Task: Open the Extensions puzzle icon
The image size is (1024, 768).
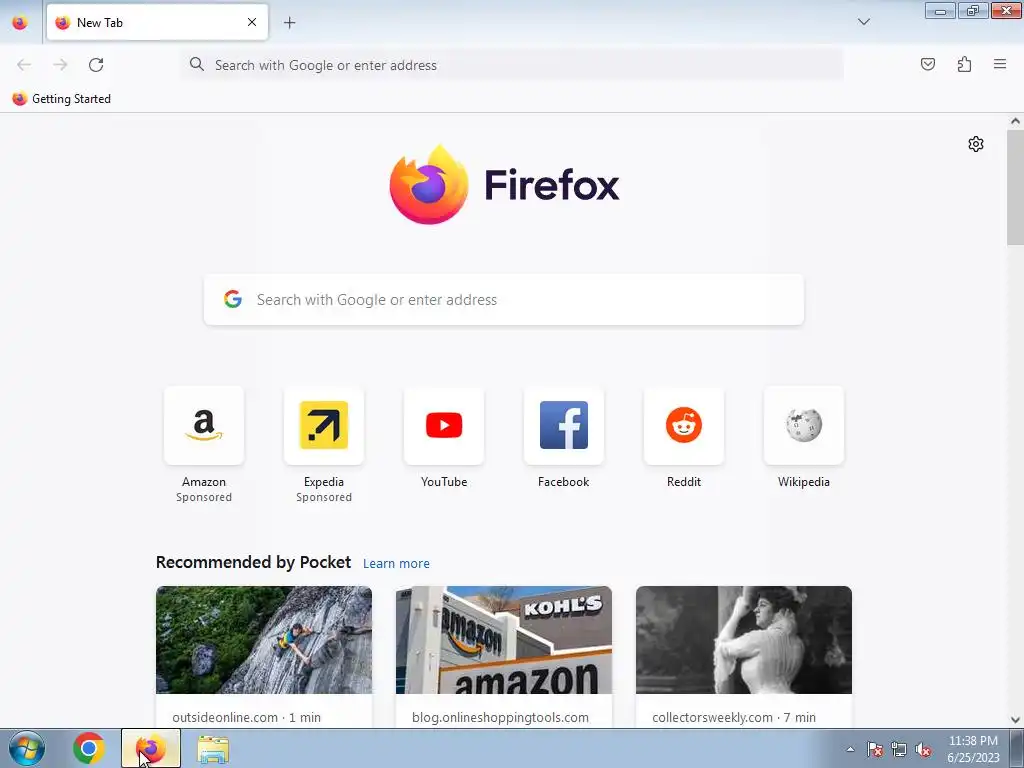Action: point(964,64)
